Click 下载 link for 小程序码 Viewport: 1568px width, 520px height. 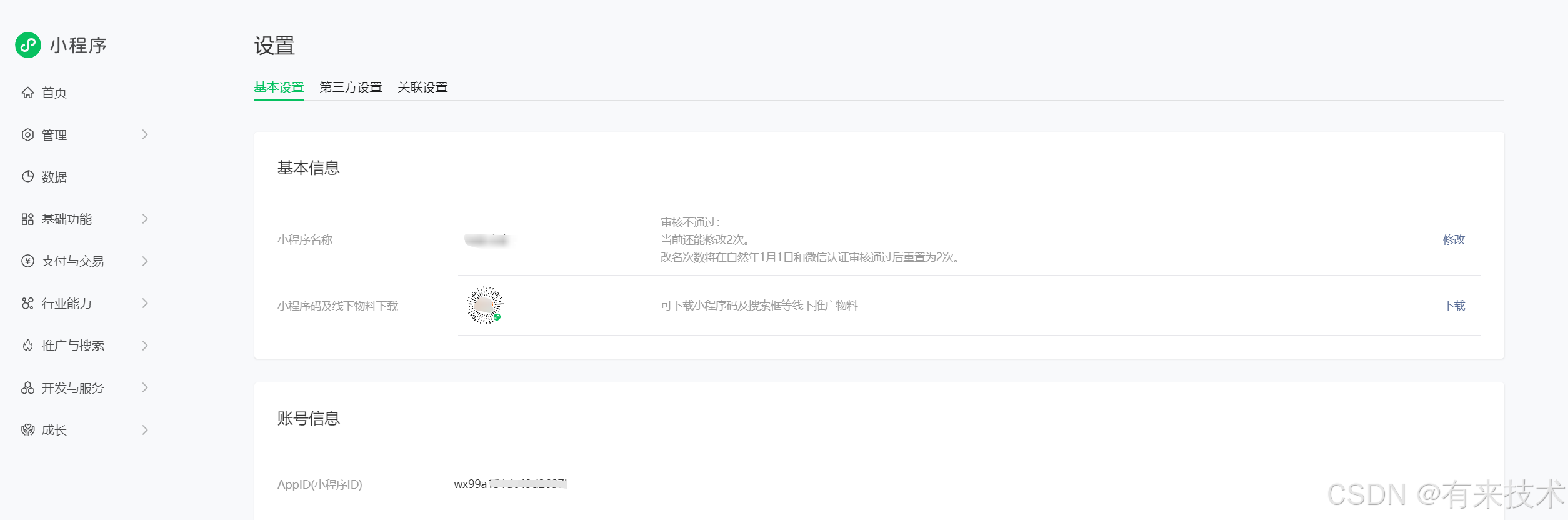[1454, 305]
